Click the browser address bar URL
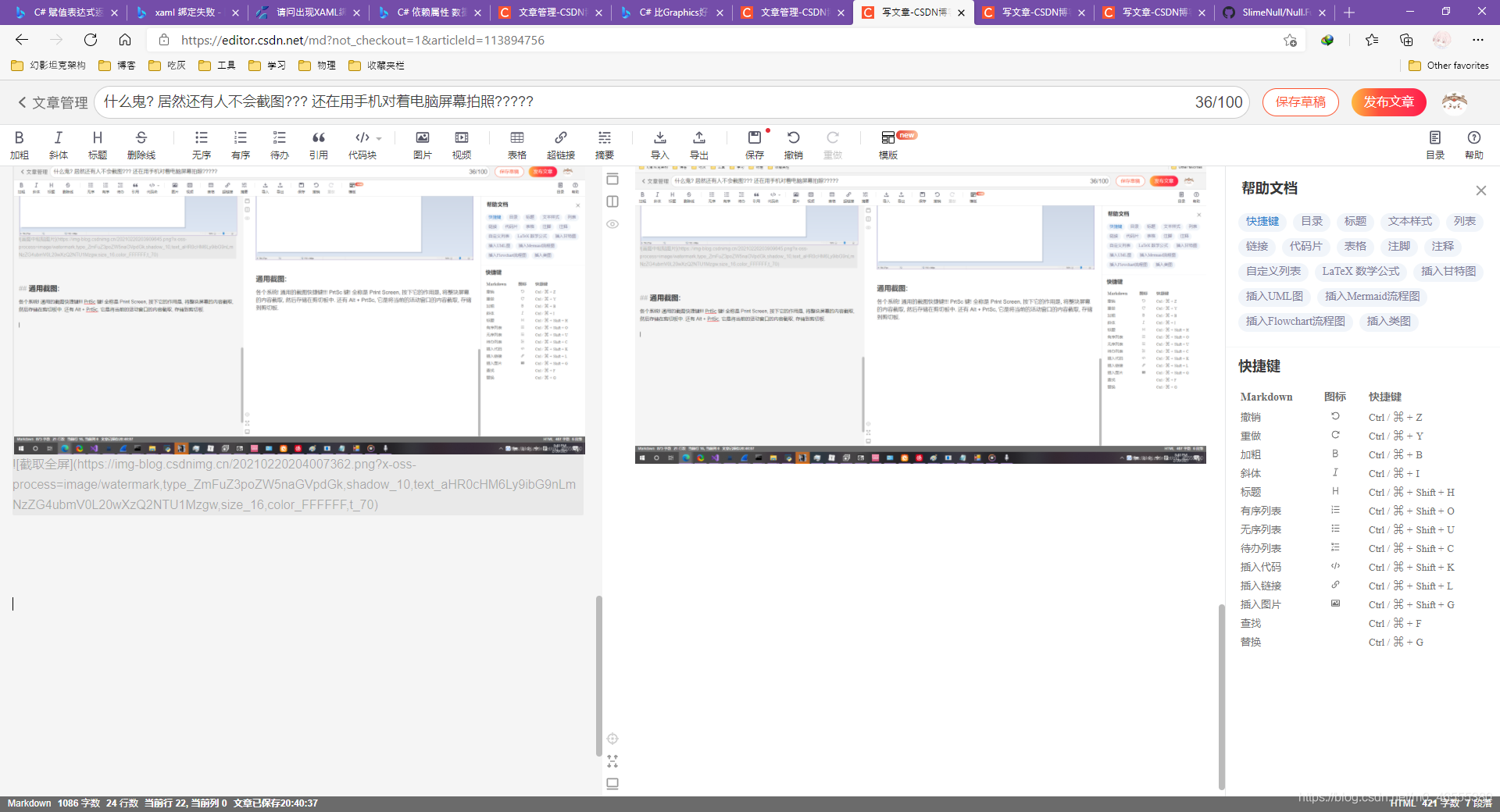The height and width of the screenshot is (812, 1500). pyautogui.click(x=362, y=40)
